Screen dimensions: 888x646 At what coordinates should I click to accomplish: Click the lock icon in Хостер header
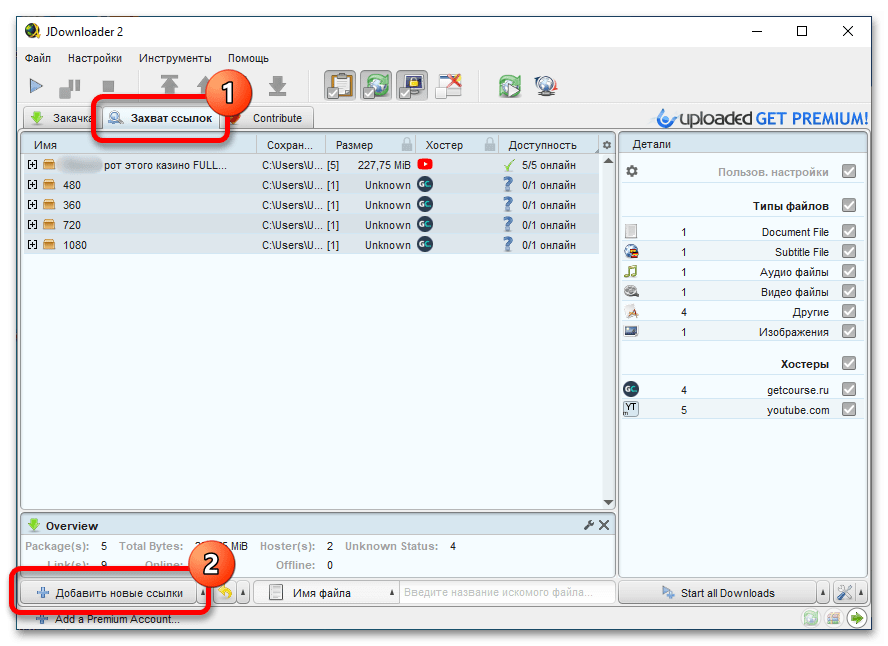click(x=490, y=144)
